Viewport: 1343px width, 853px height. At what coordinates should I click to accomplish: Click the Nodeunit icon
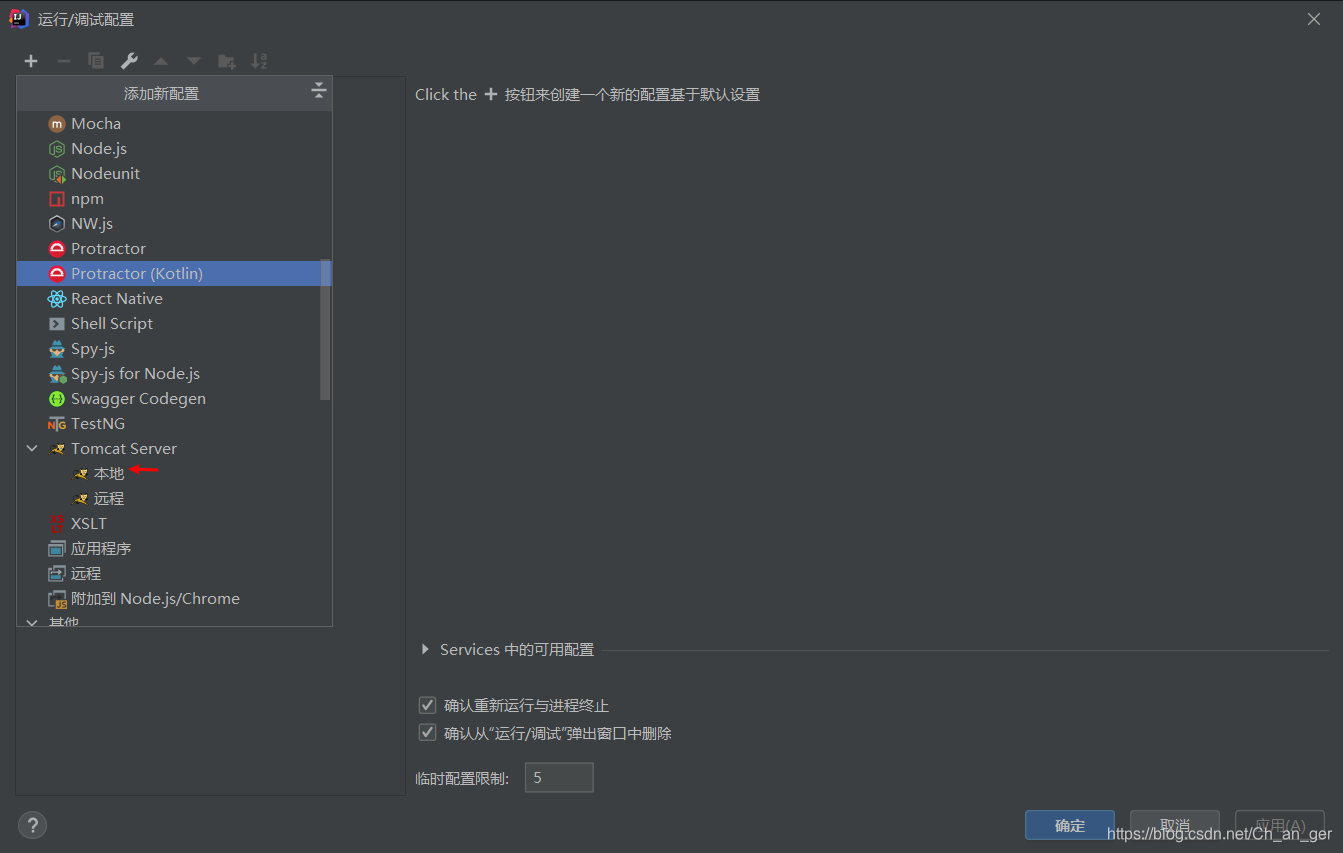click(x=57, y=174)
